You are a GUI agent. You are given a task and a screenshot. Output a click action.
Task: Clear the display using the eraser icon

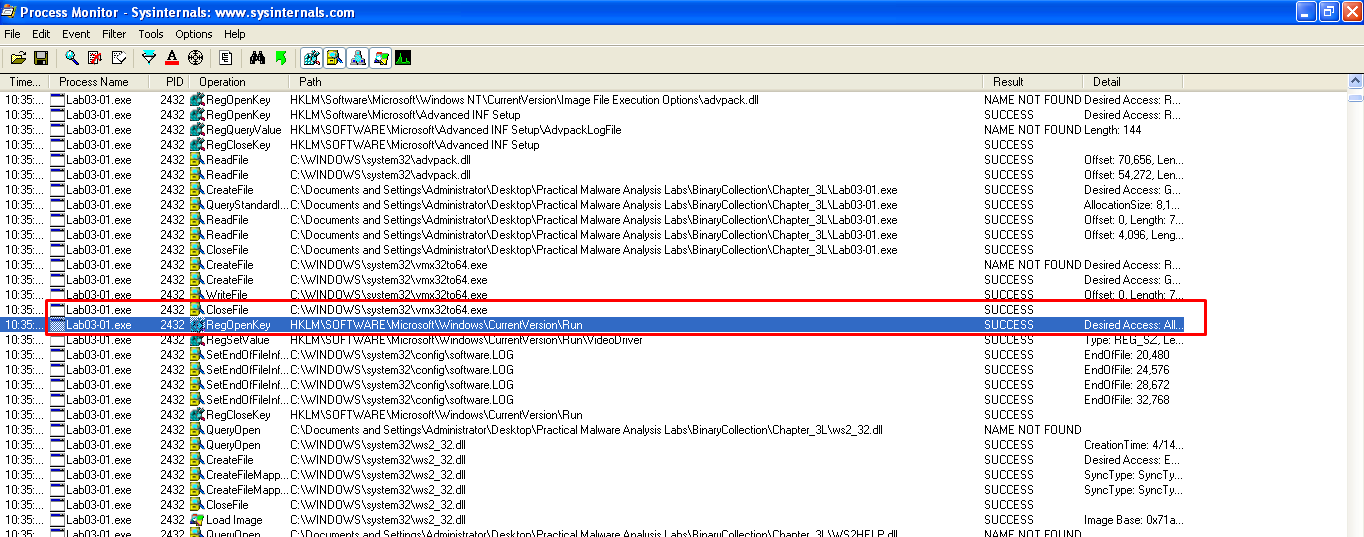coord(118,58)
